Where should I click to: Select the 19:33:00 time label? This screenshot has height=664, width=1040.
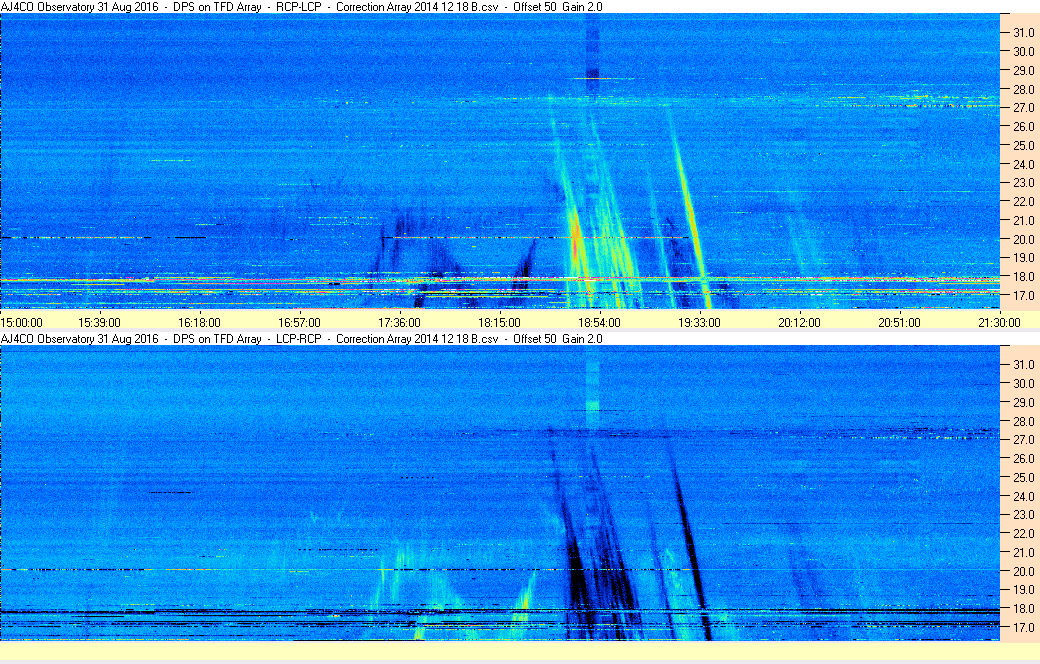[699, 323]
